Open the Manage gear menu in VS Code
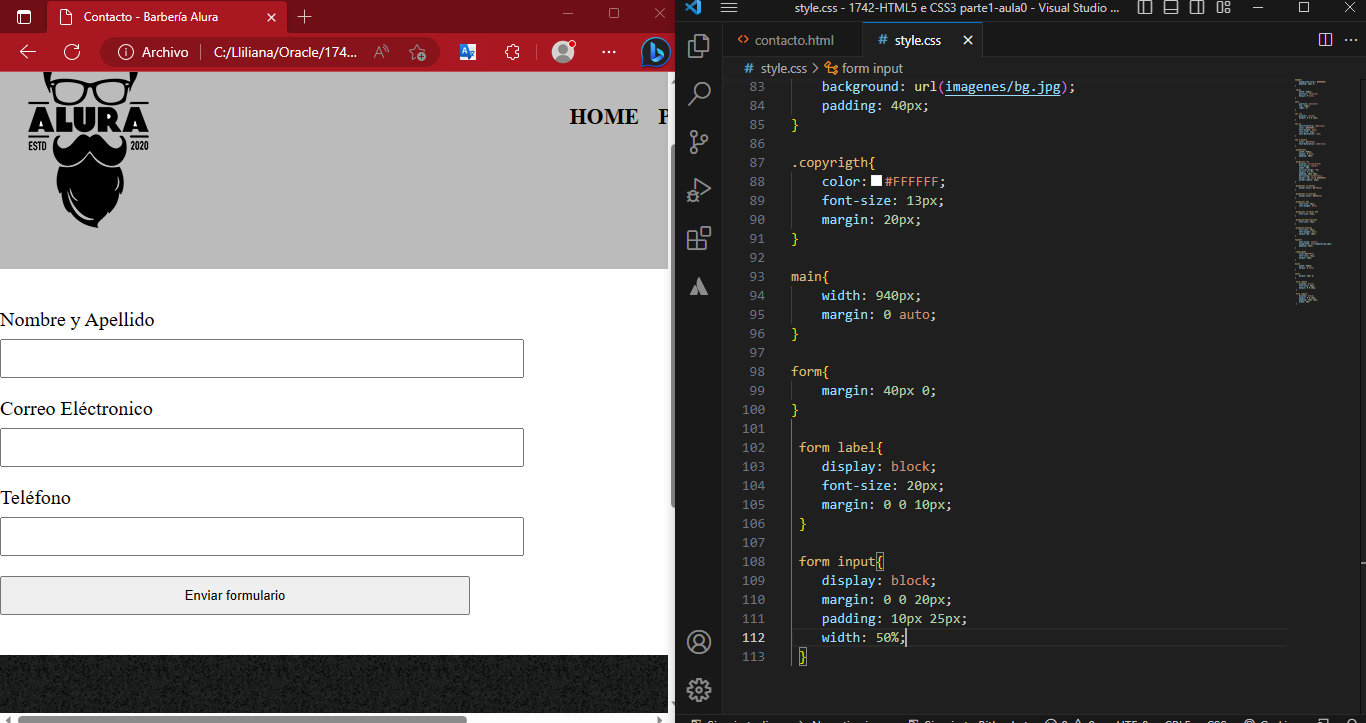The image size is (1366, 723). 699,690
